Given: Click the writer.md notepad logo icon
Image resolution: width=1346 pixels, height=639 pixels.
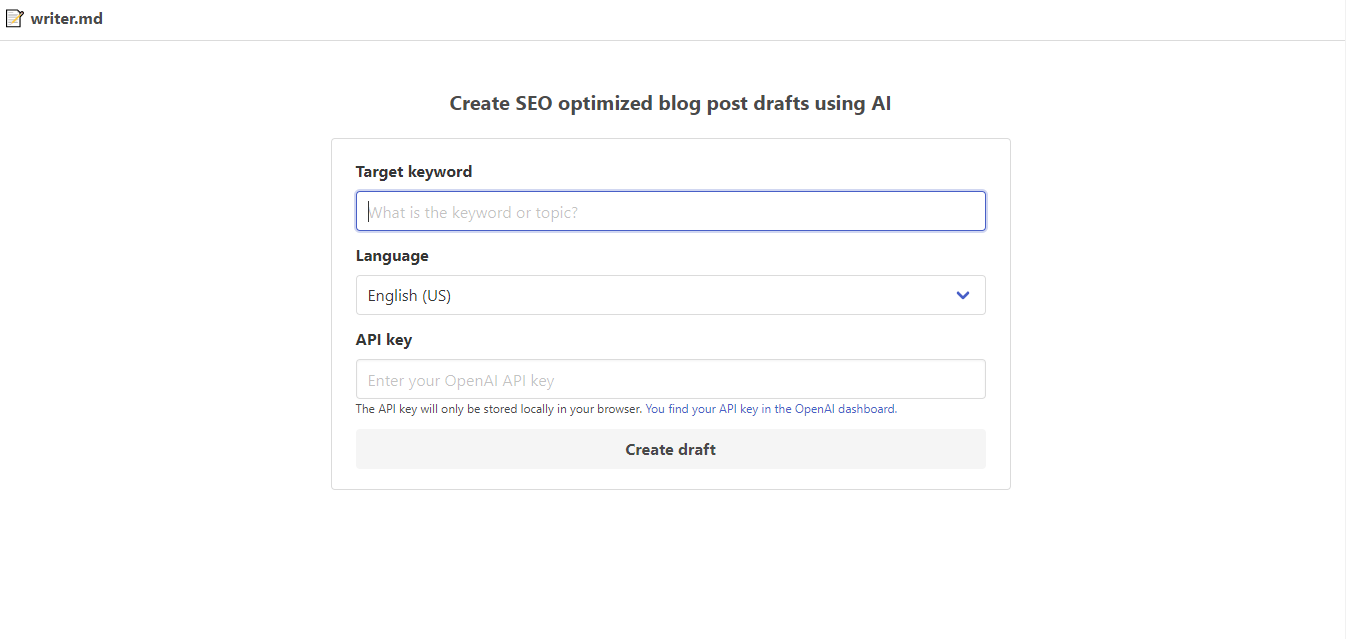Looking at the screenshot, I should (x=14, y=18).
